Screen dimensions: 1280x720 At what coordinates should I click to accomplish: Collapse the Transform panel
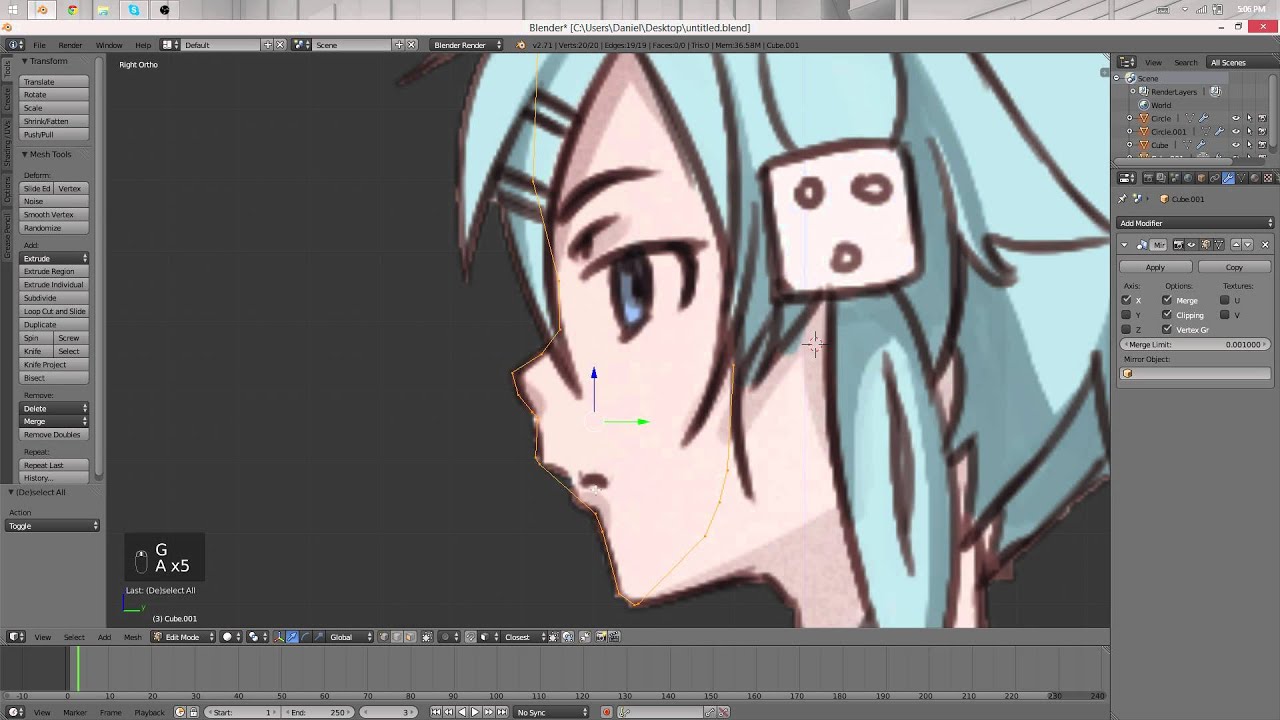click(24, 61)
